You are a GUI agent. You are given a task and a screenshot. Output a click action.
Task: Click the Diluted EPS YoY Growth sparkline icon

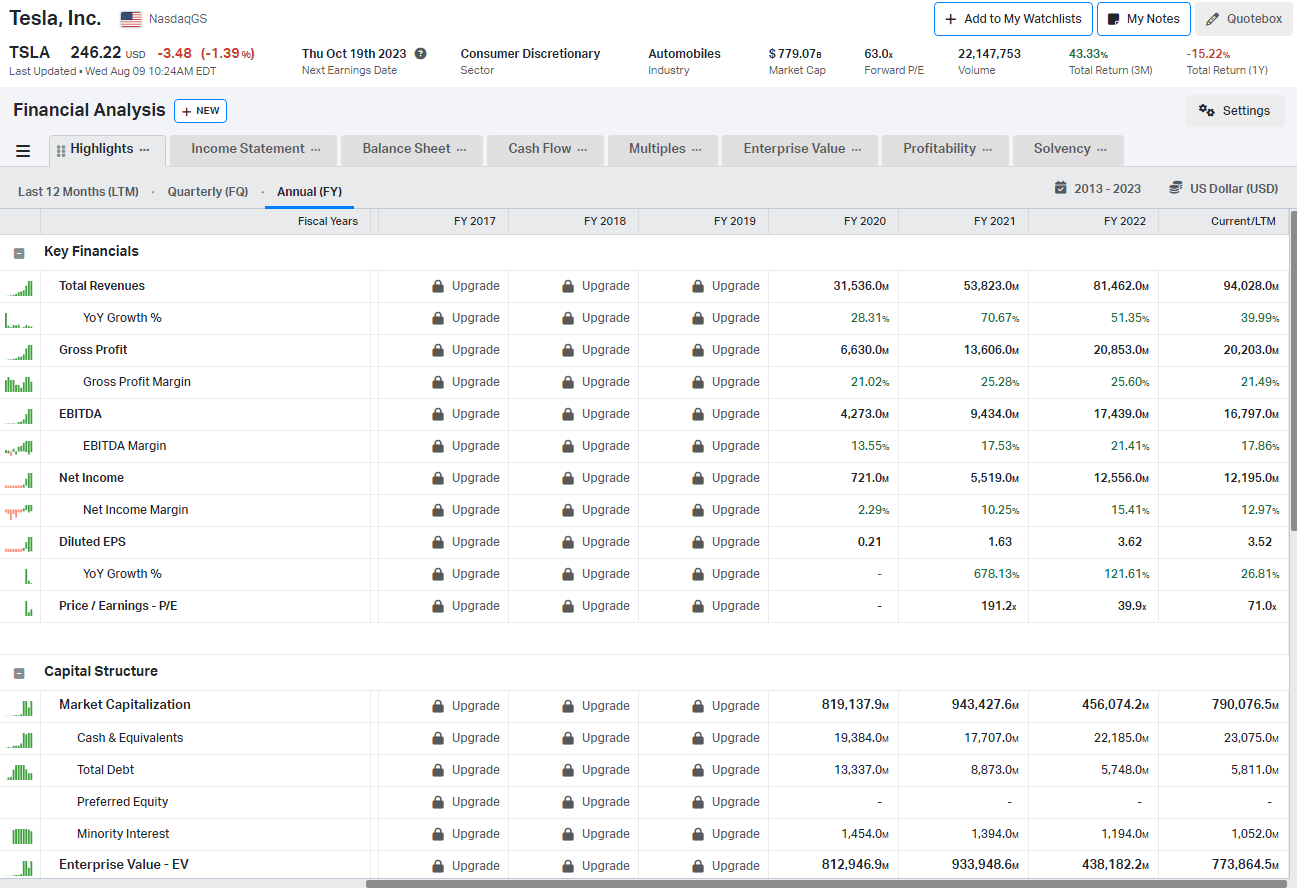[x=28, y=575]
